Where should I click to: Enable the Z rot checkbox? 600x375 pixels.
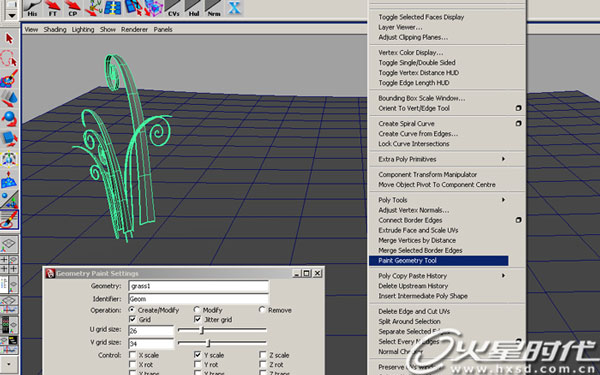click(262, 364)
